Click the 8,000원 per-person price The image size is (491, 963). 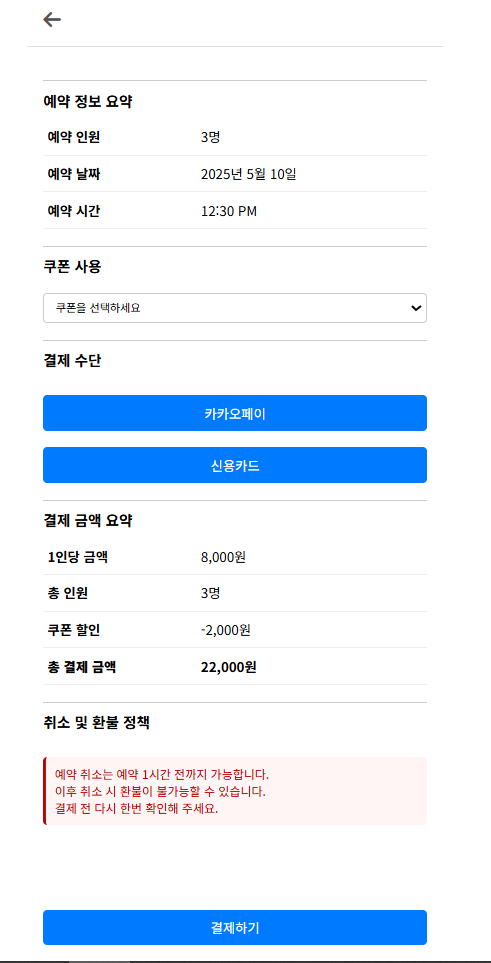[224, 558]
